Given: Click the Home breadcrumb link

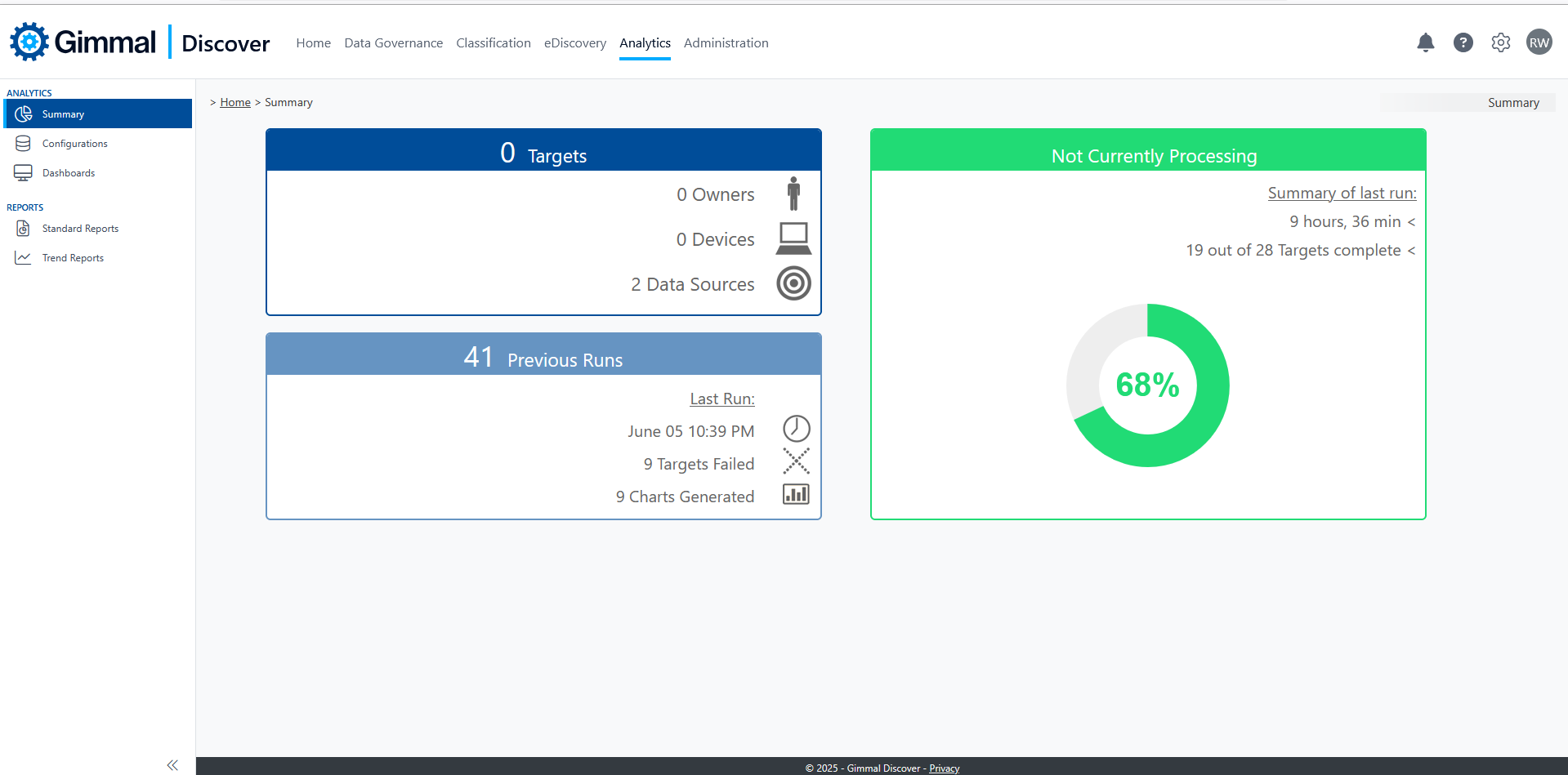Looking at the screenshot, I should click(x=235, y=103).
